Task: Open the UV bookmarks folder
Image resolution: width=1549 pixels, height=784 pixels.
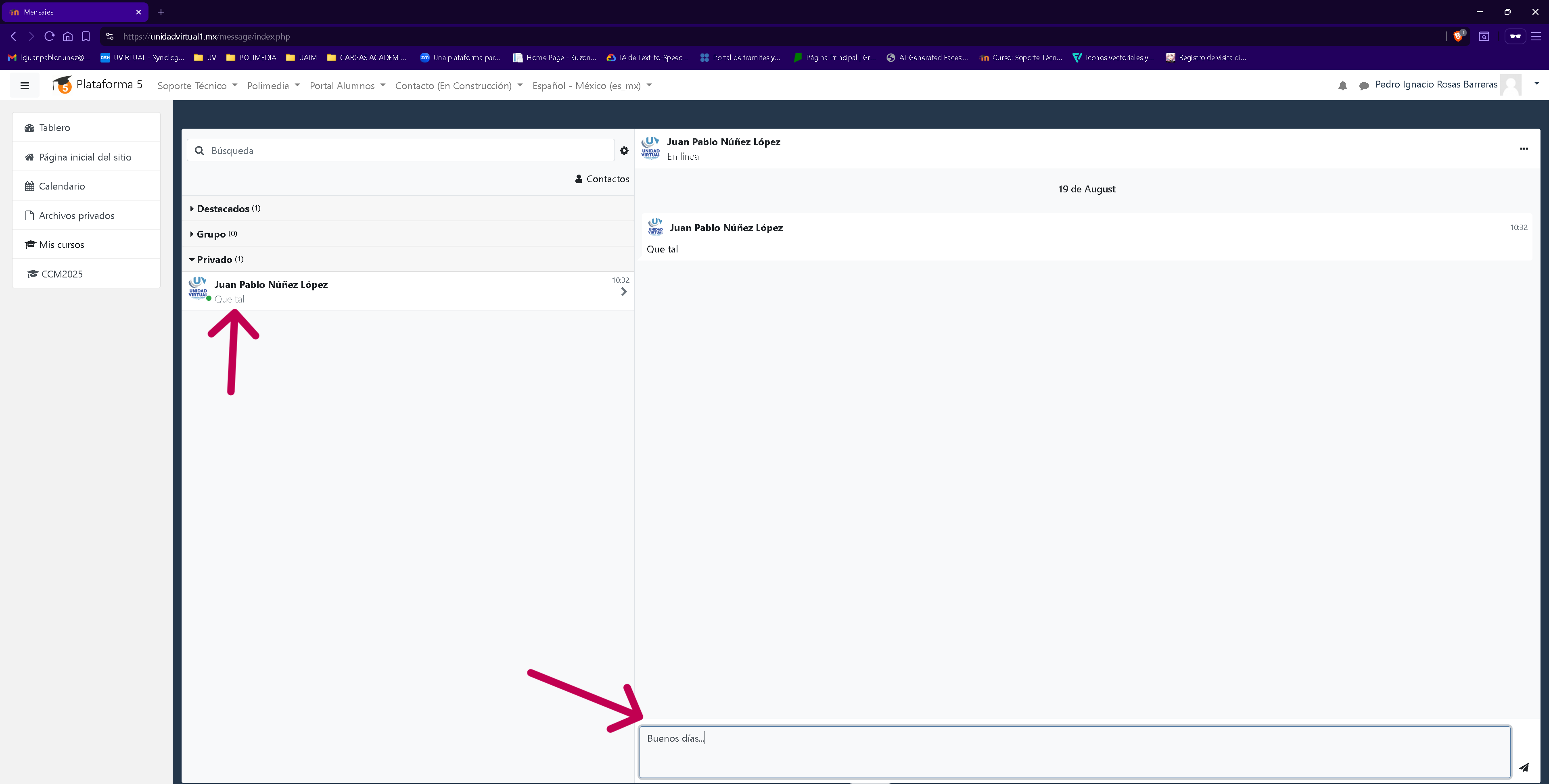Action: (205, 58)
